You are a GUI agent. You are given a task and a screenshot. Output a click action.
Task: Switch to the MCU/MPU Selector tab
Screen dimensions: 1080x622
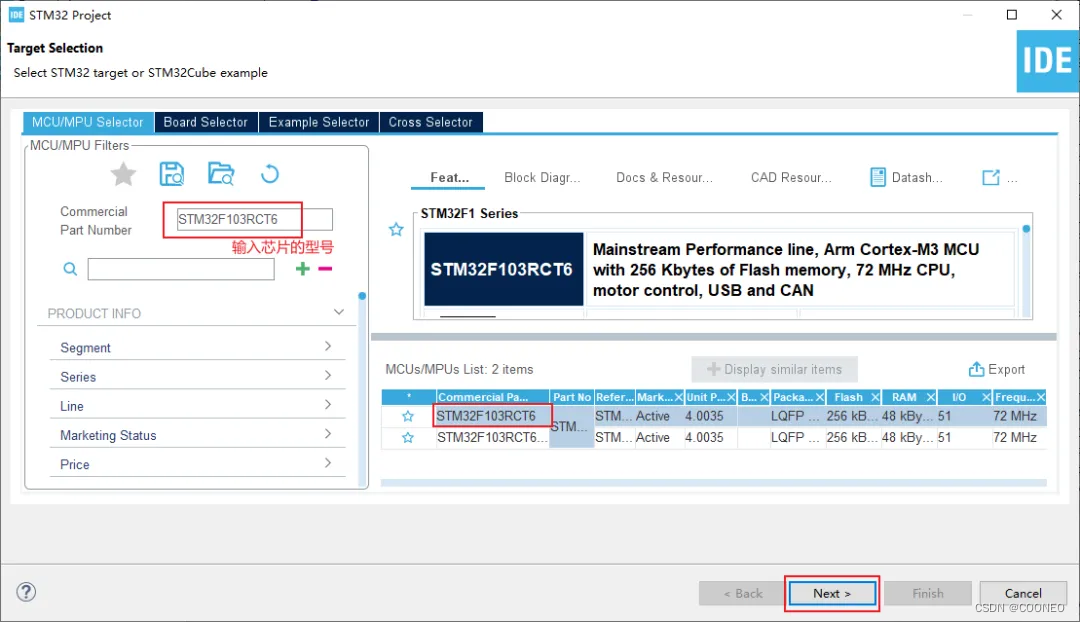coord(88,122)
